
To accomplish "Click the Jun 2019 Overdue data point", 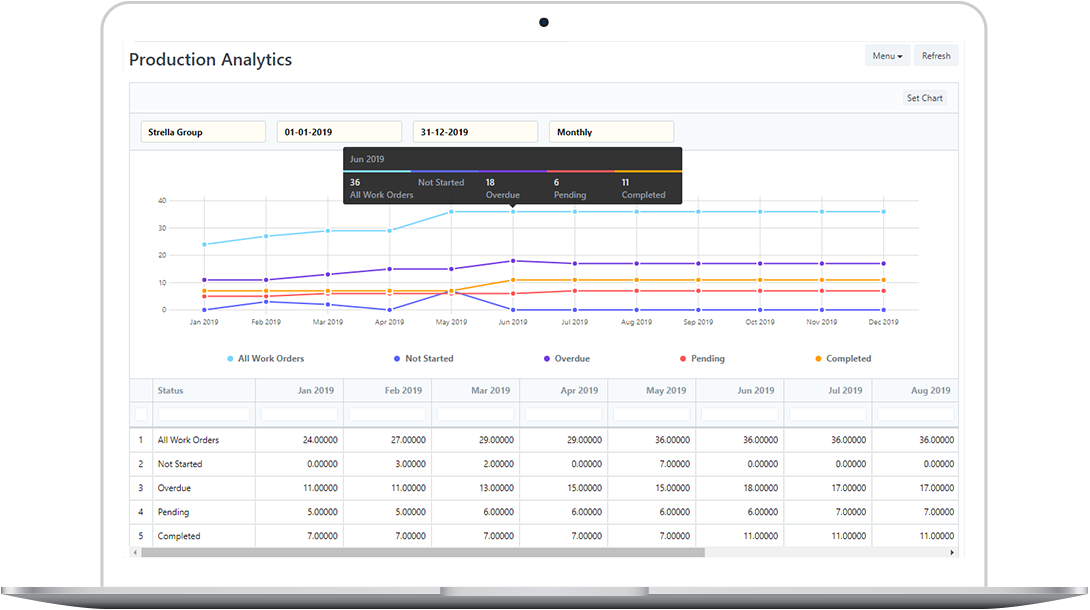I will pyautogui.click(x=513, y=261).
